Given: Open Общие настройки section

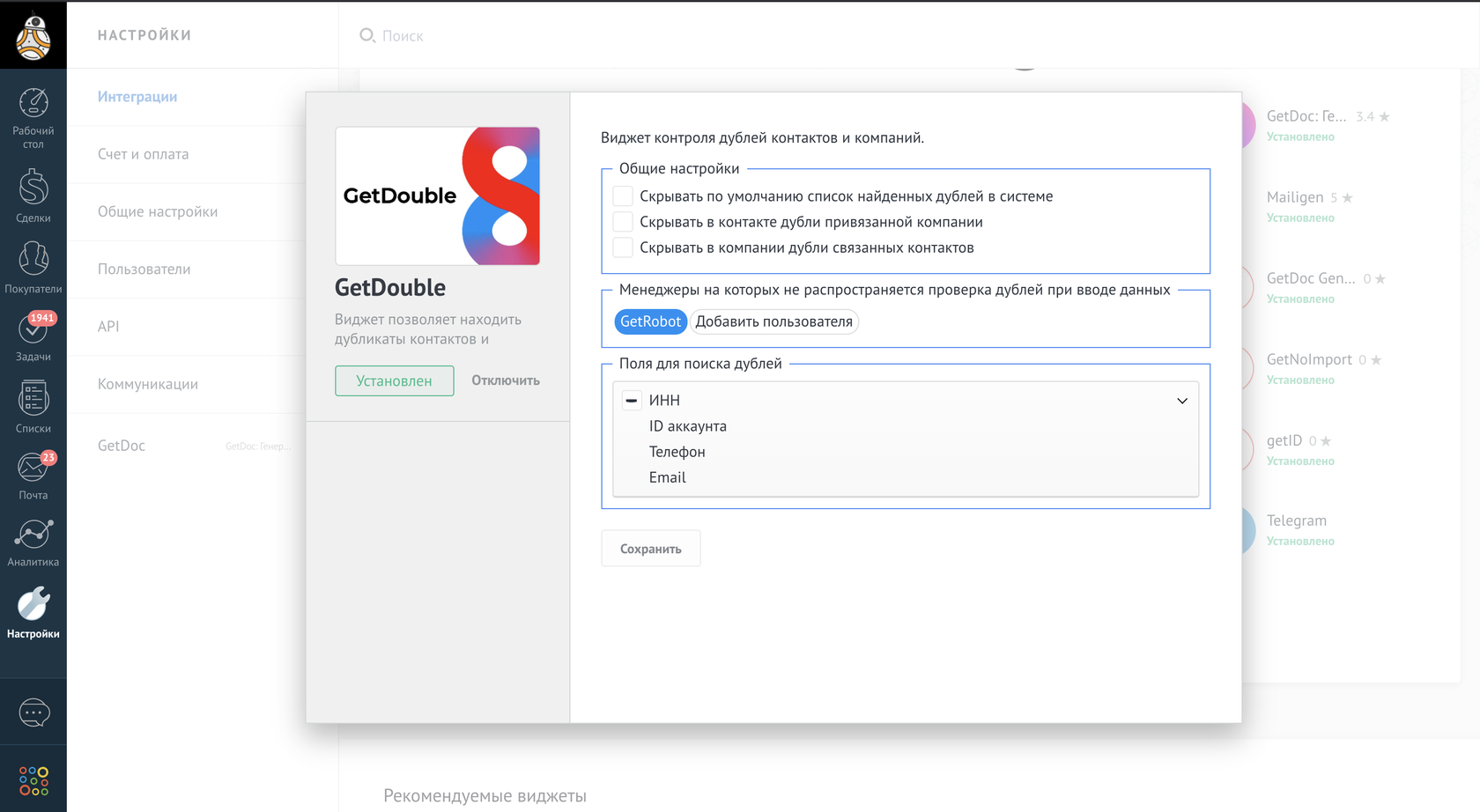Looking at the screenshot, I should click(x=158, y=211).
